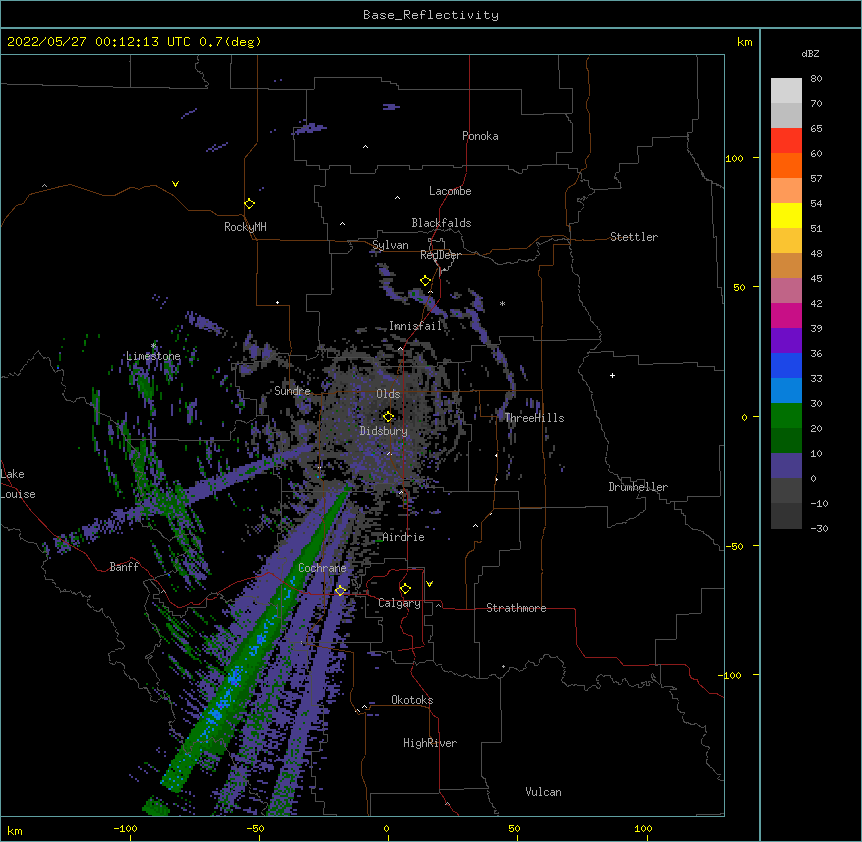This screenshot has width=862, height=842.
Task: Click the -100 tick on the horizontal km axis
Action: [x=125, y=828]
